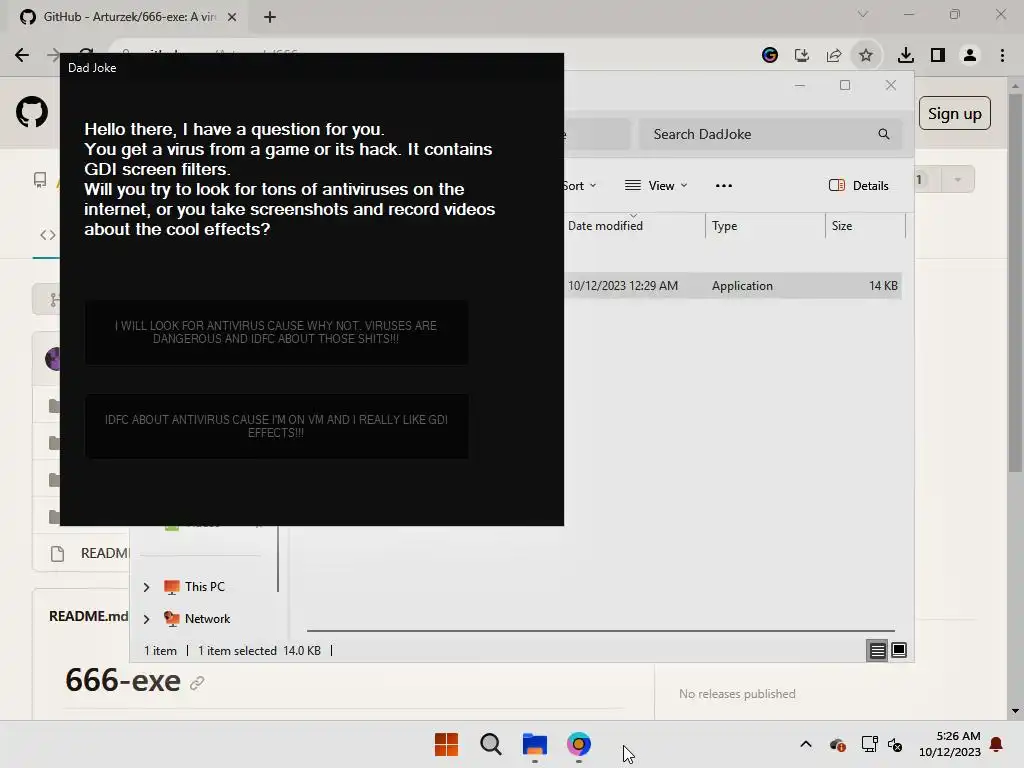Viewport: 1024px width, 768px height.
Task: Show hidden system tray icons
Action: pos(806,744)
